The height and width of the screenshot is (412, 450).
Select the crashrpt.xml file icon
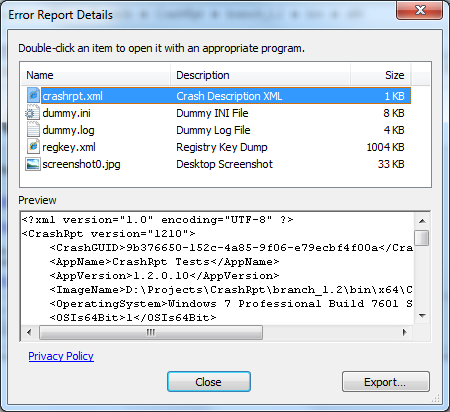point(33,96)
